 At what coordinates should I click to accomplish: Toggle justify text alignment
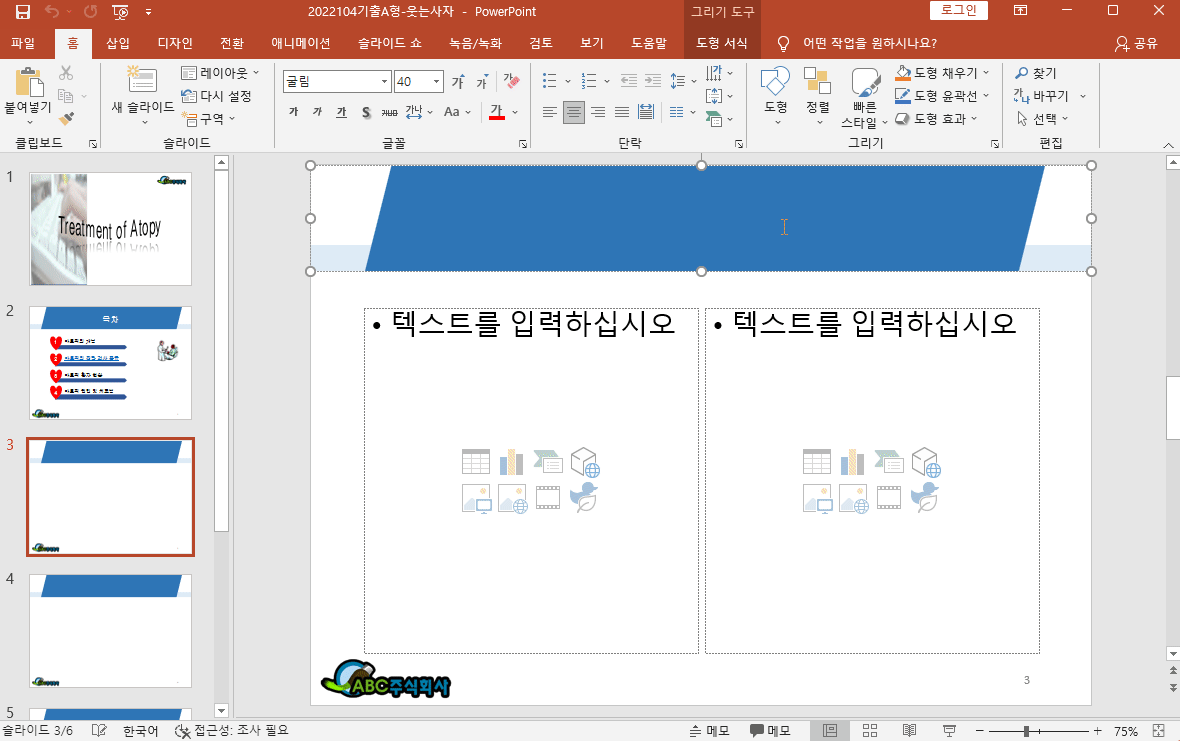click(622, 112)
